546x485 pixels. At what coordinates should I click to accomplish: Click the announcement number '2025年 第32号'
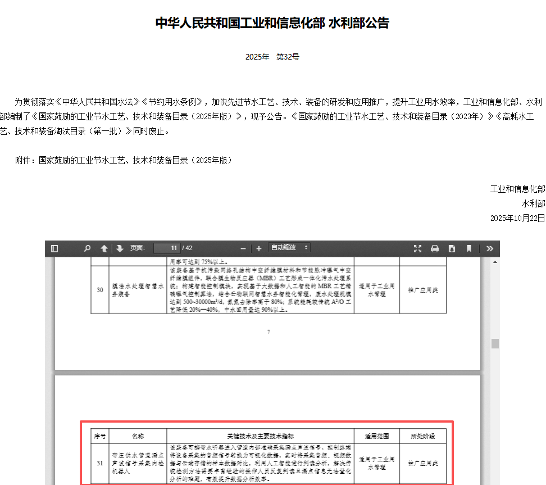[x=272, y=57]
